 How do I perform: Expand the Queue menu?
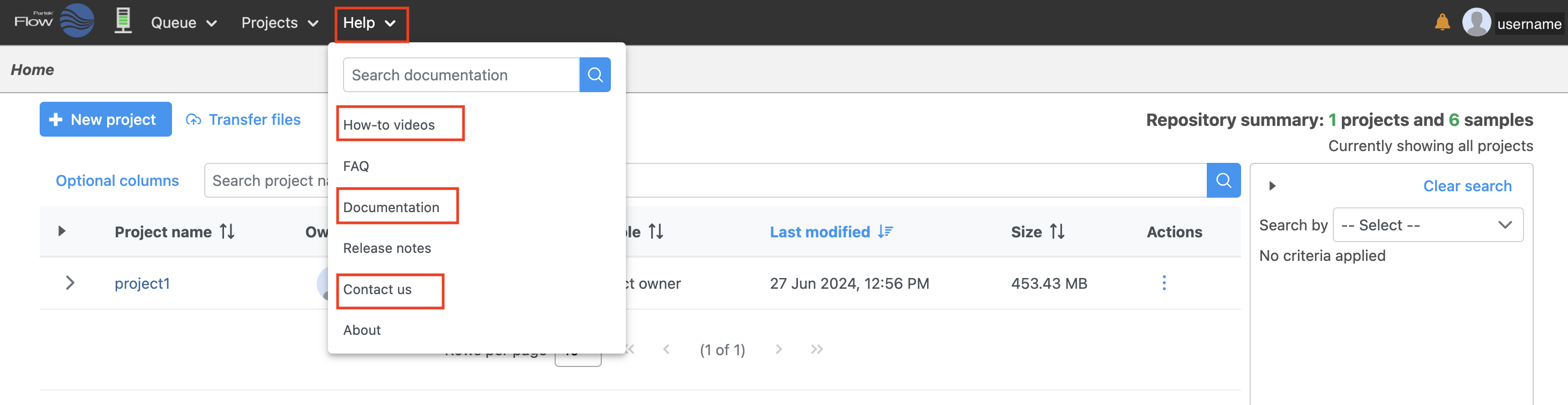(x=183, y=23)
